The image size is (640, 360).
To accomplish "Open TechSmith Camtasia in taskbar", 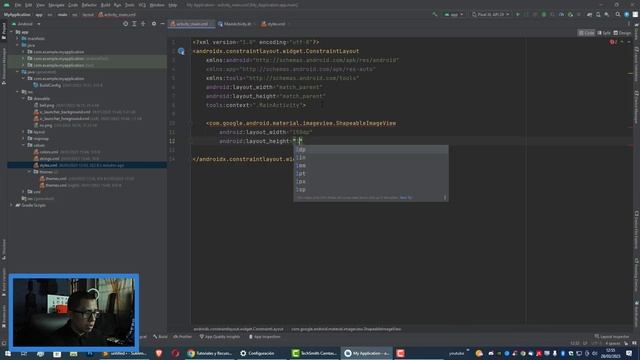I will [x=314, y=353].
